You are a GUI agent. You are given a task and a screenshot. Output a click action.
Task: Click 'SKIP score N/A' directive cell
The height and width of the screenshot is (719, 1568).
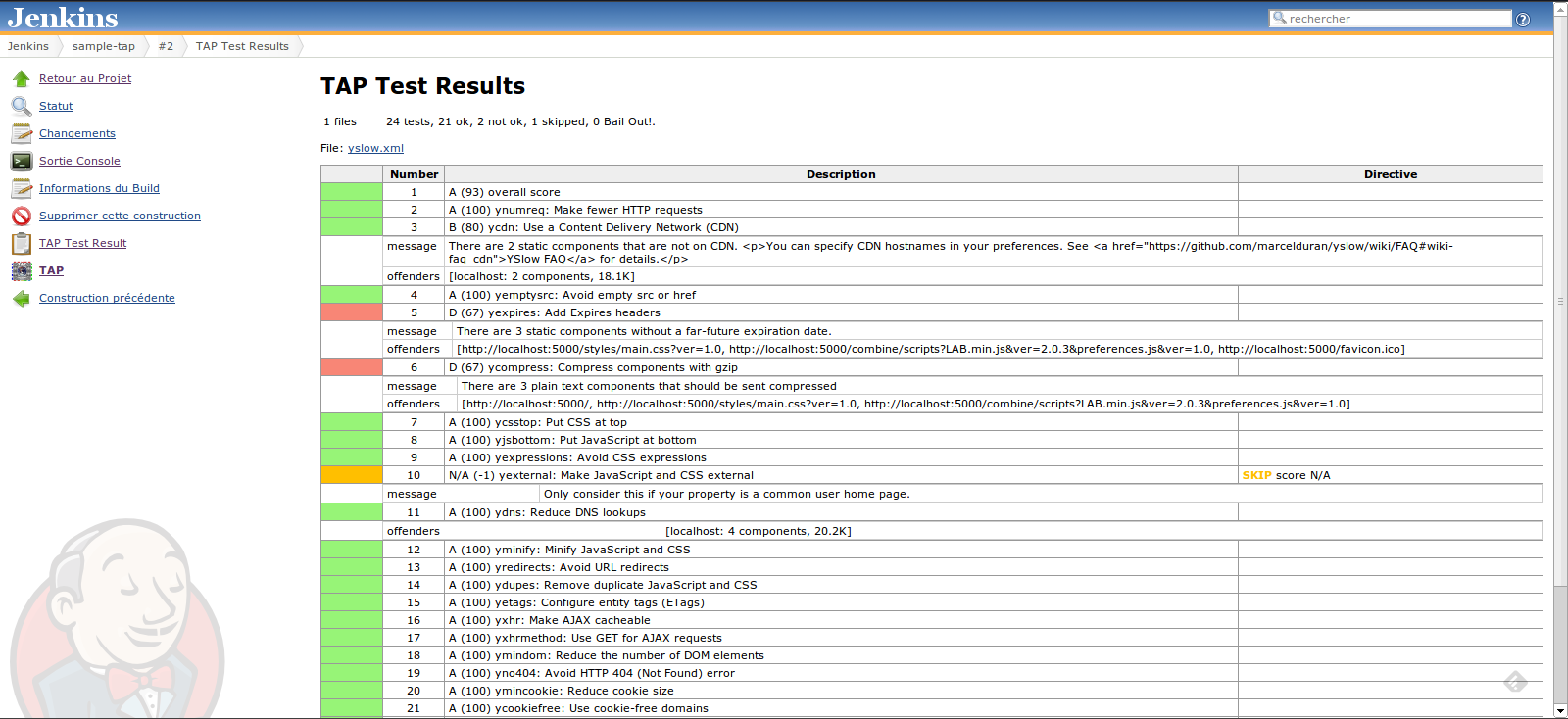click(1391, 475)
